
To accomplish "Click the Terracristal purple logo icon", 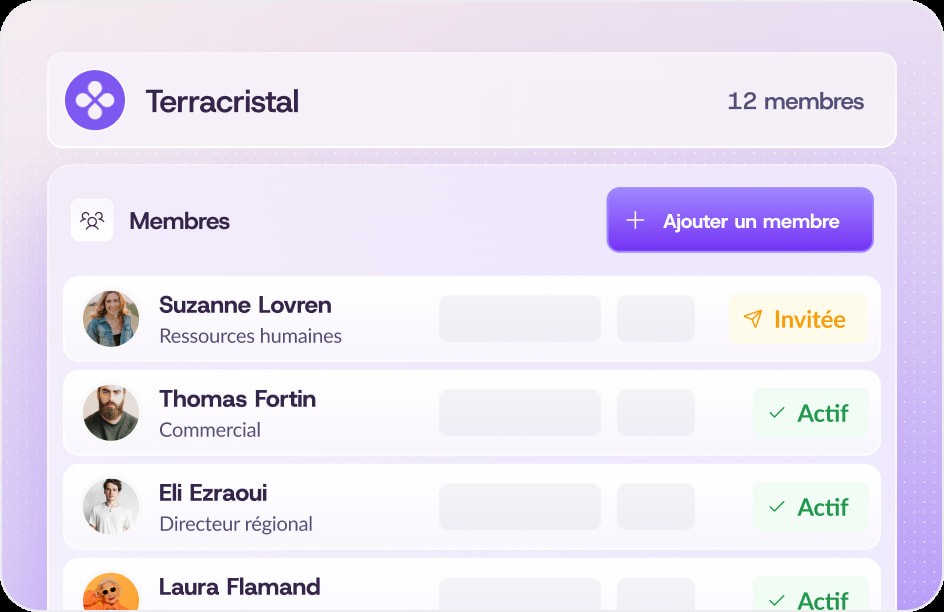I will coord(95,101).
